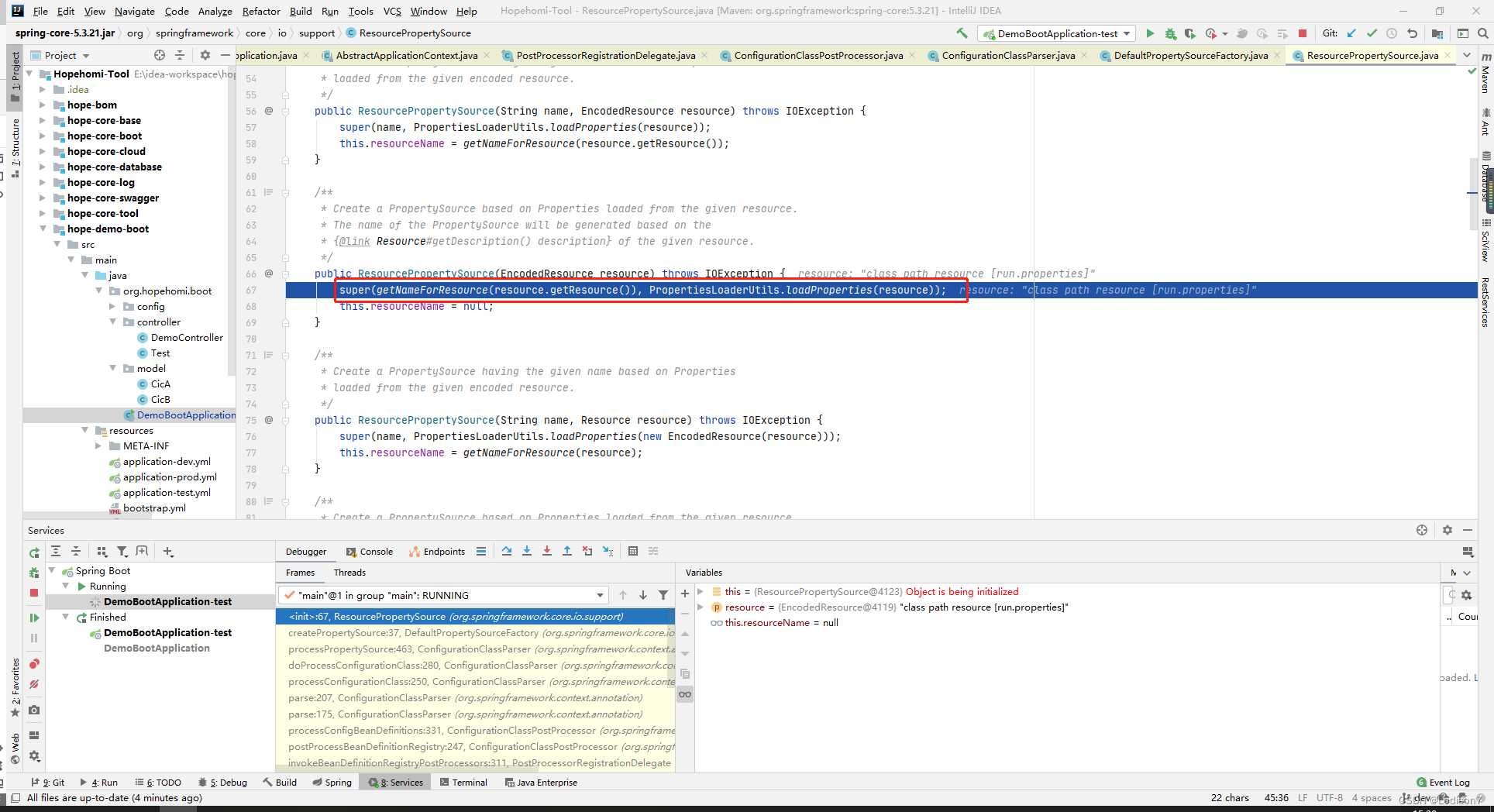This screenshot has width=1494, height=812.
Task: Click the Build Project hammer icon
Action: coord(962,33)
